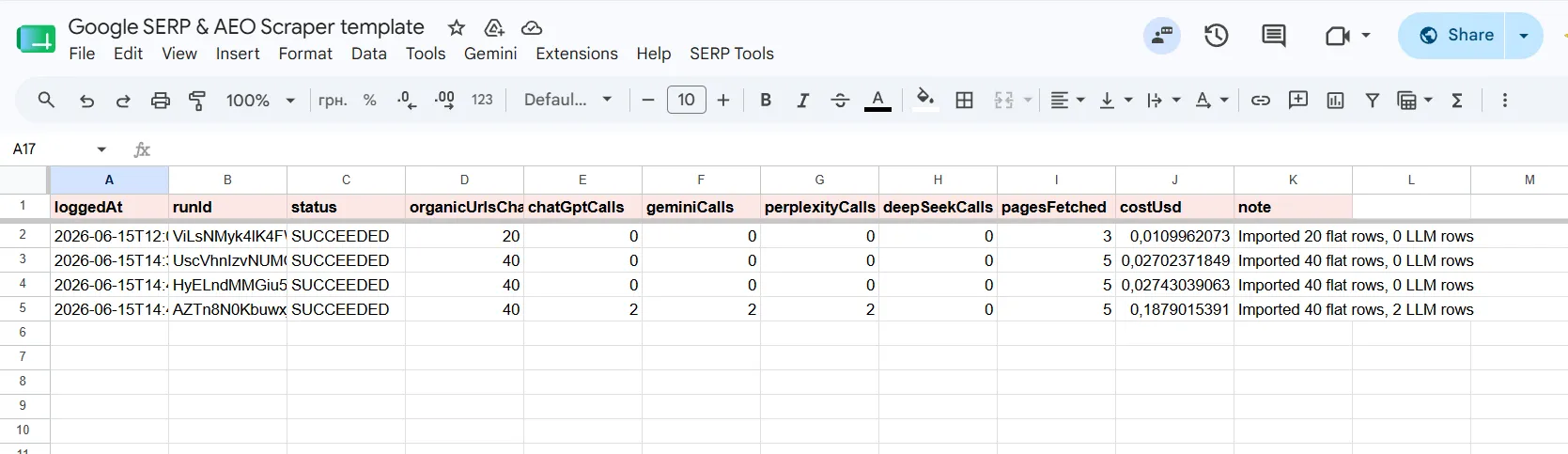
Task: Select the Paint format roller icon
Action: pyautogui.click(x=197, y=101)
